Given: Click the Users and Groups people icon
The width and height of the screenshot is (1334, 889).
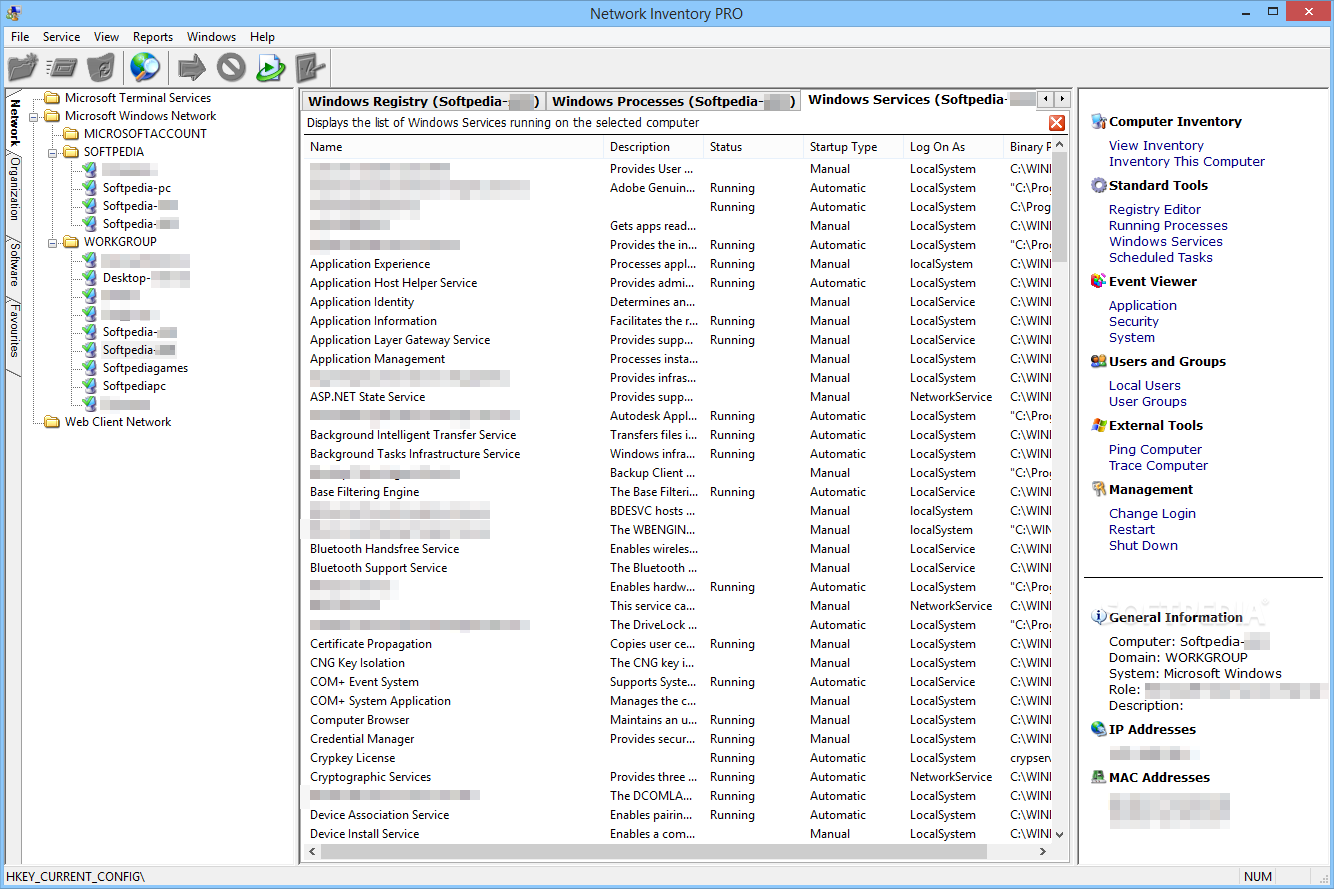Looking at the screenshot, I should [1099, 361].
